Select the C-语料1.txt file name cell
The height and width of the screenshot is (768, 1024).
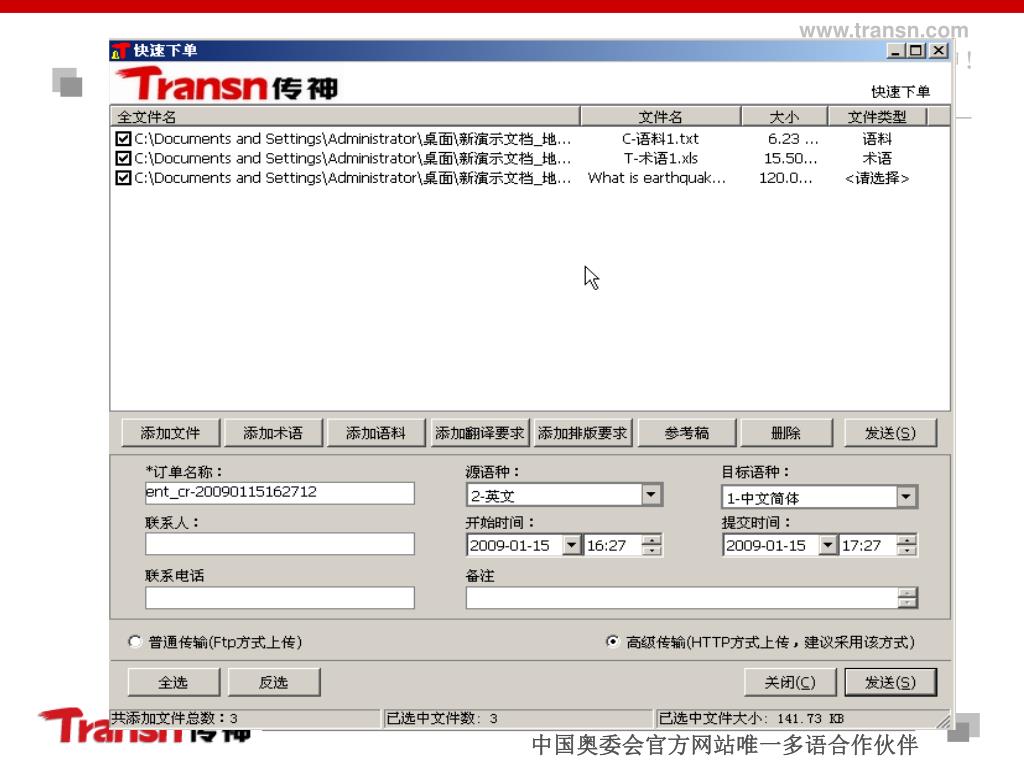(x=660, y=139)
